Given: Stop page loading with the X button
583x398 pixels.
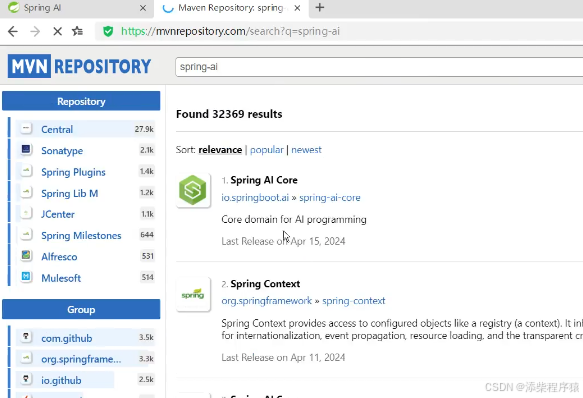Looking at the screenshot, I should tap(57, 31).
